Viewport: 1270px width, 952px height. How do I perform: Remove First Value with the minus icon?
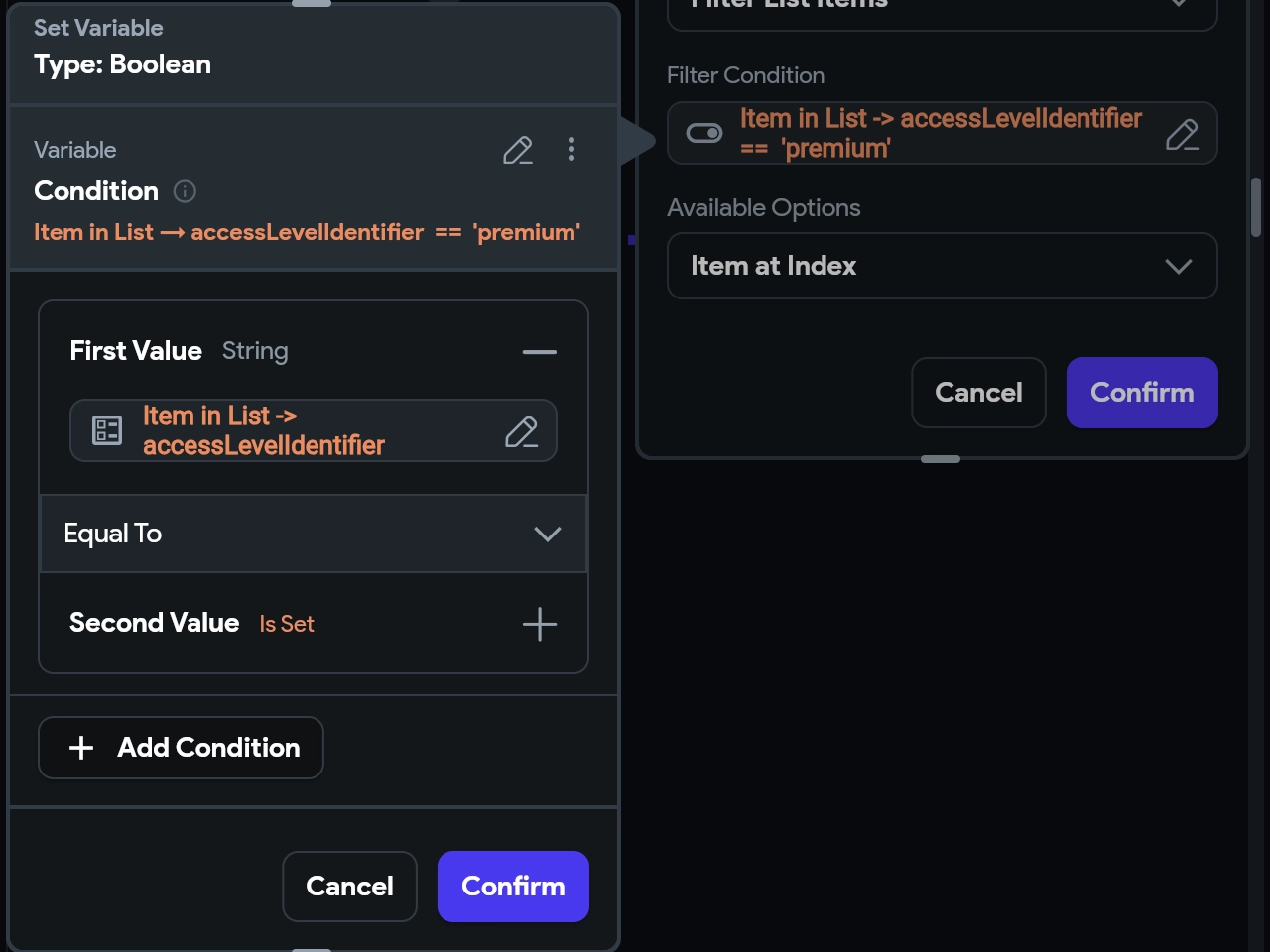tap(539, 352)
